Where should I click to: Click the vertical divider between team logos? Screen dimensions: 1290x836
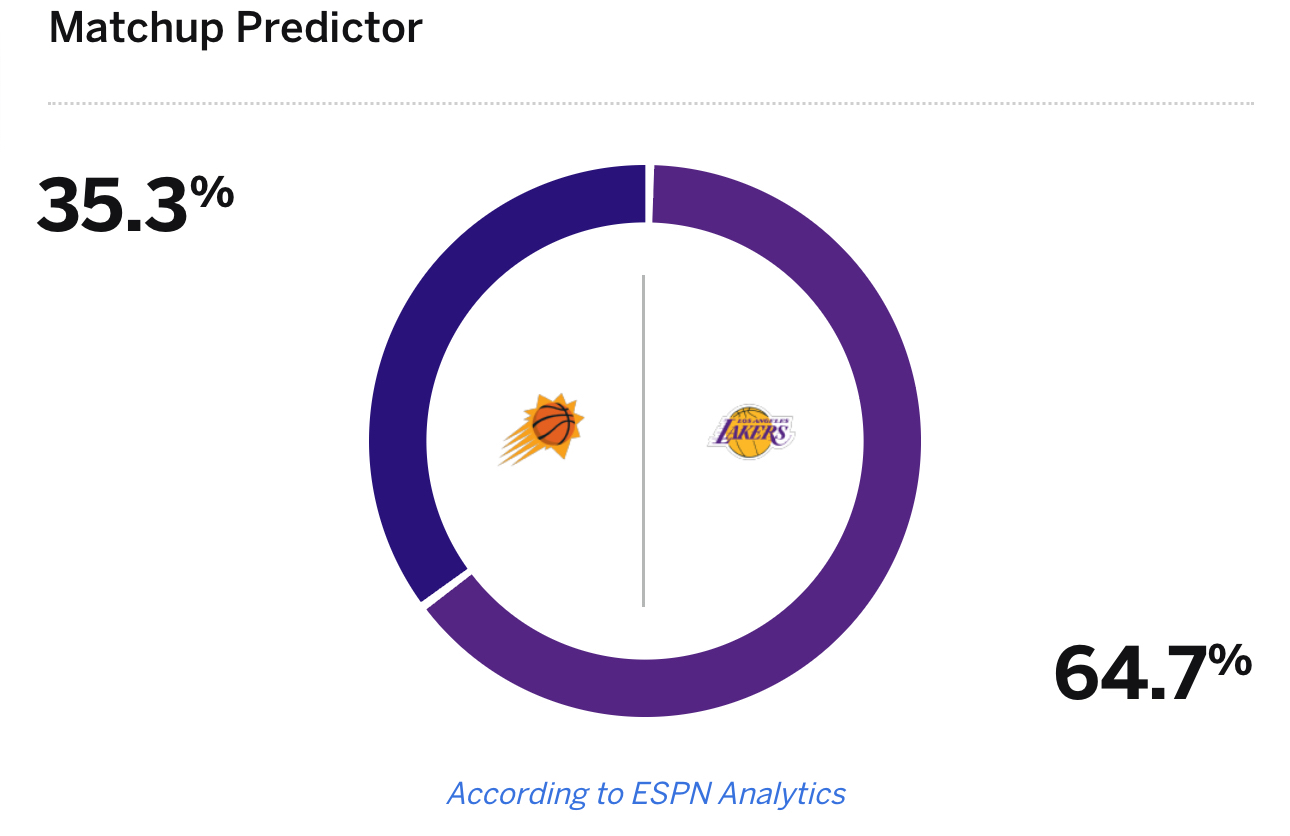point(643,440)
